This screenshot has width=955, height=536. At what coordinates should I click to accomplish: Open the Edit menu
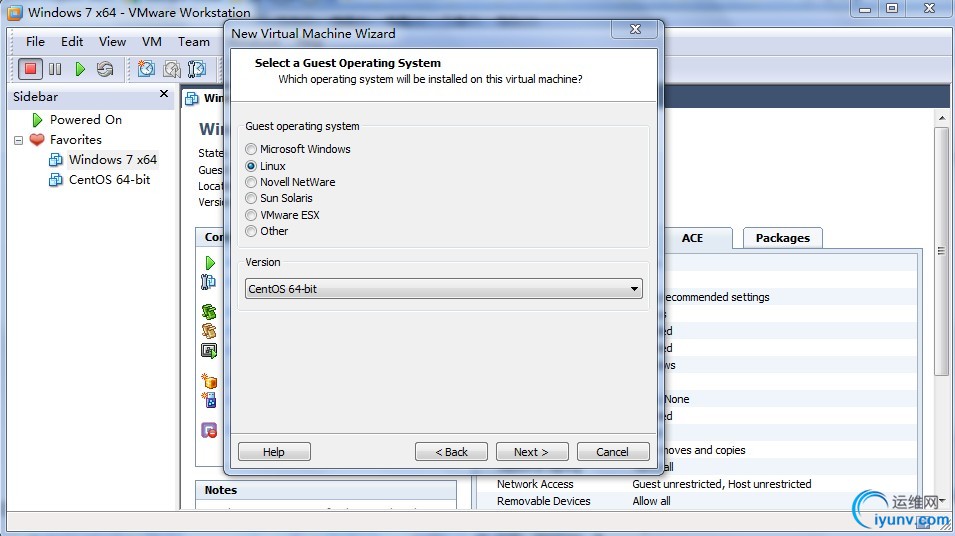(72, 41)
